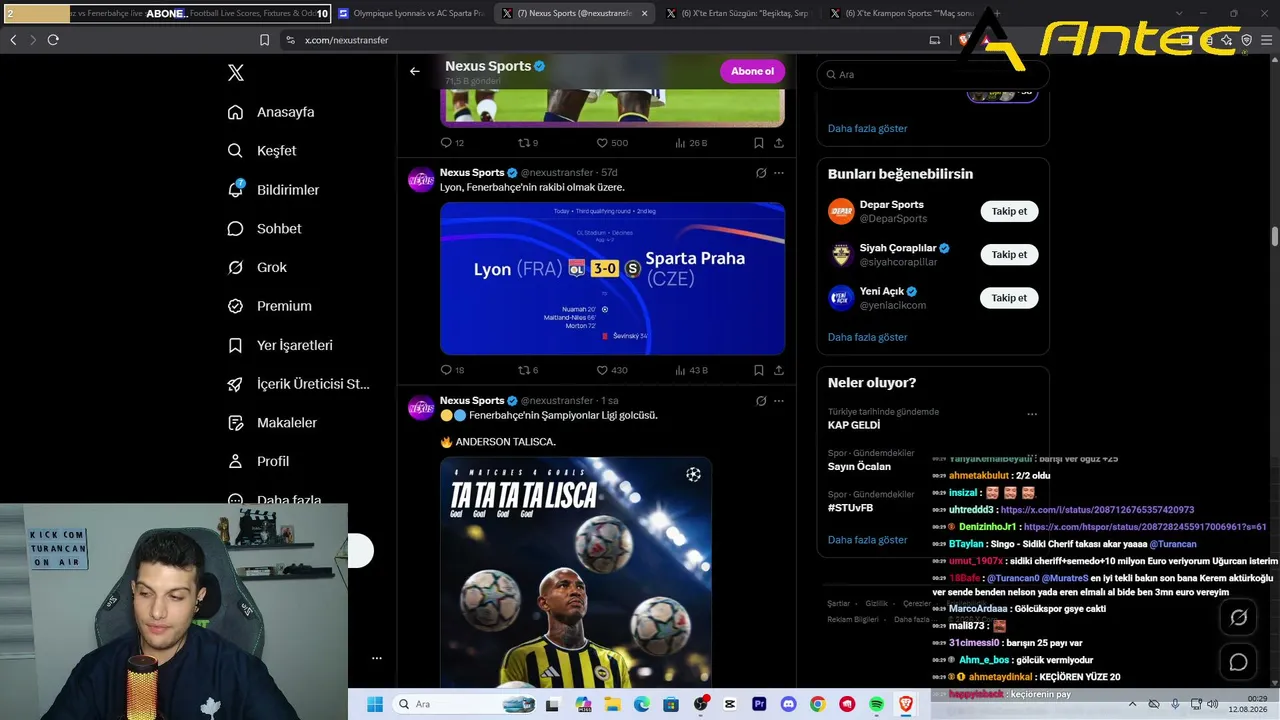Open Sohbet messages

pyautogui.click(x=264, y=229)
